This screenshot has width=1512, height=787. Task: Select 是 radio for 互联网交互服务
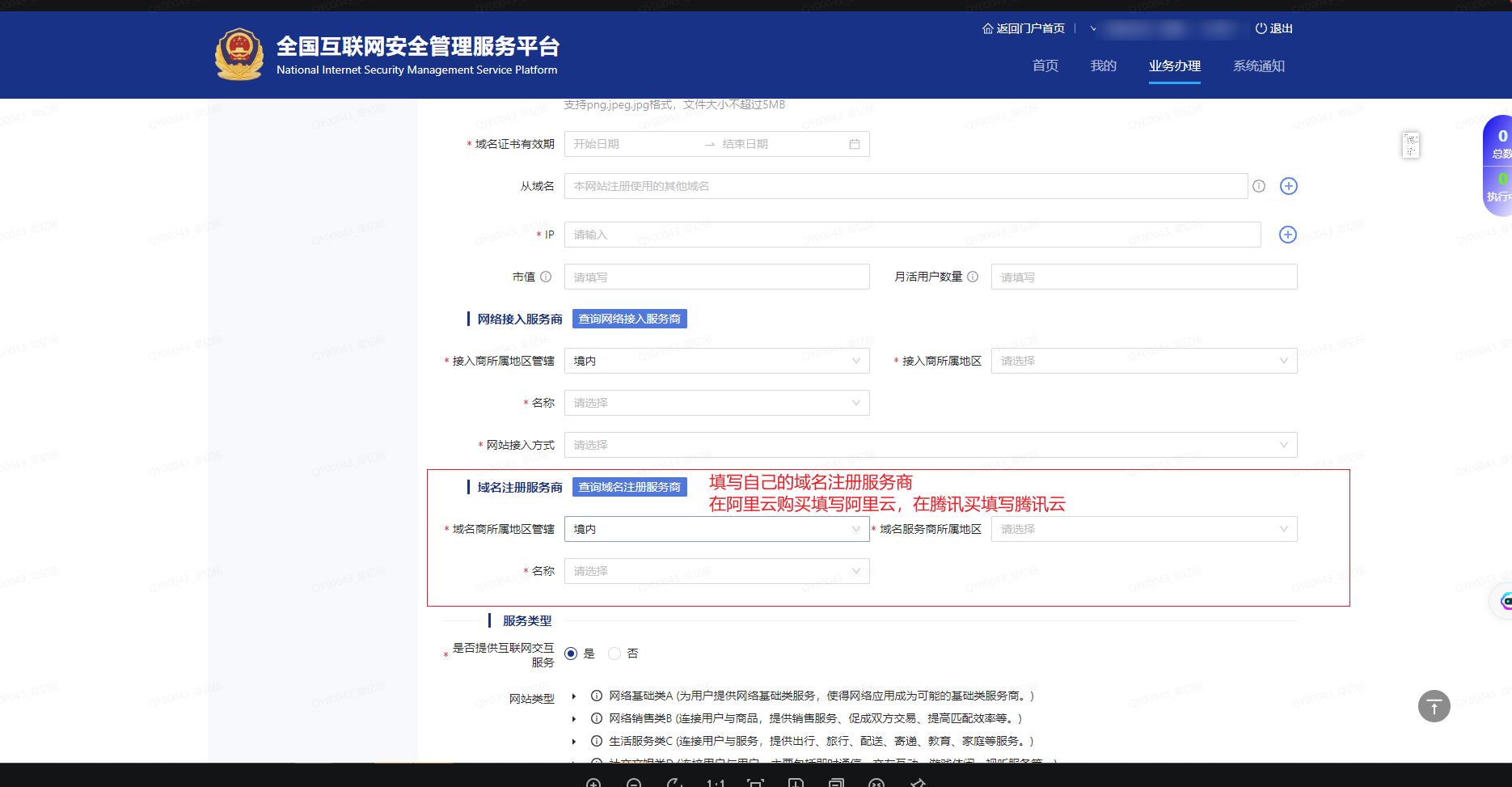coord(571,654)
